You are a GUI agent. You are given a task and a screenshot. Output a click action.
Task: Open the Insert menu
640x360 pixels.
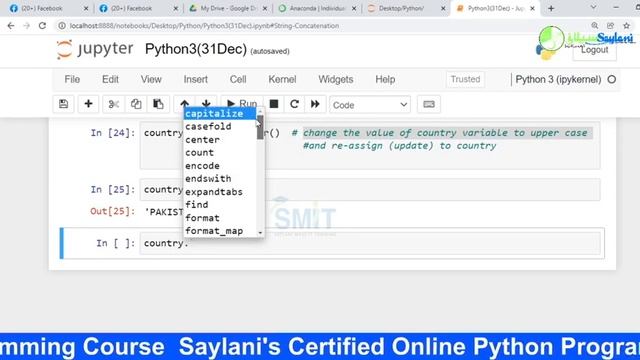coord(196,79)
